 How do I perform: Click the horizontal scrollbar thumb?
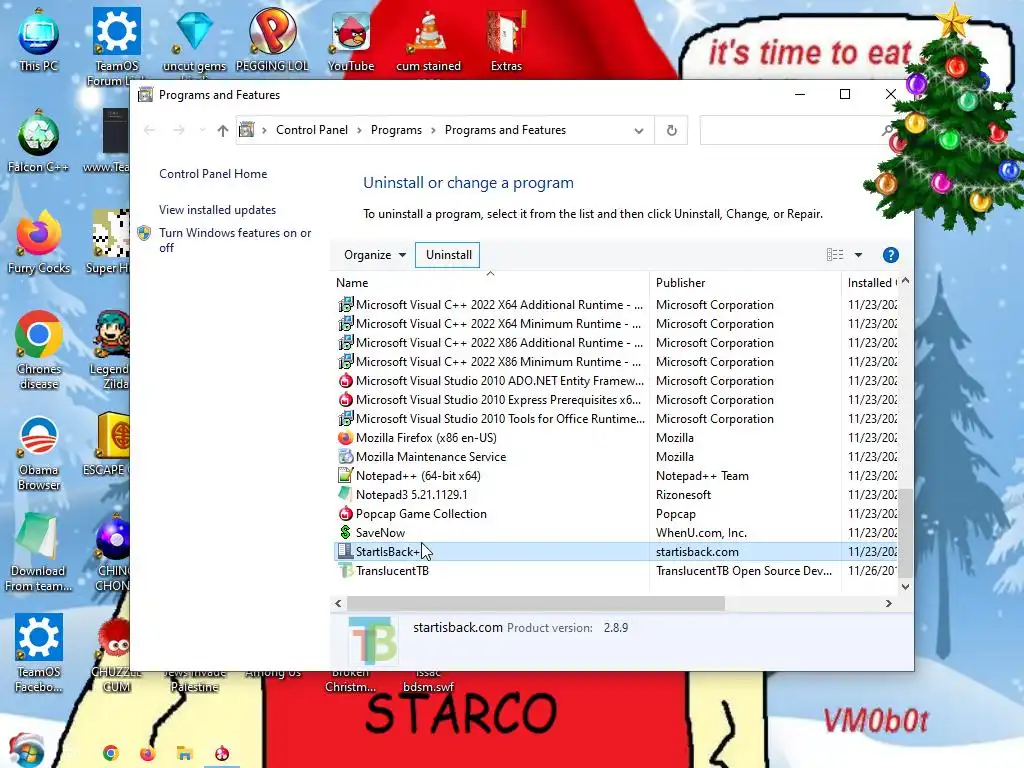tap(536, 603)
